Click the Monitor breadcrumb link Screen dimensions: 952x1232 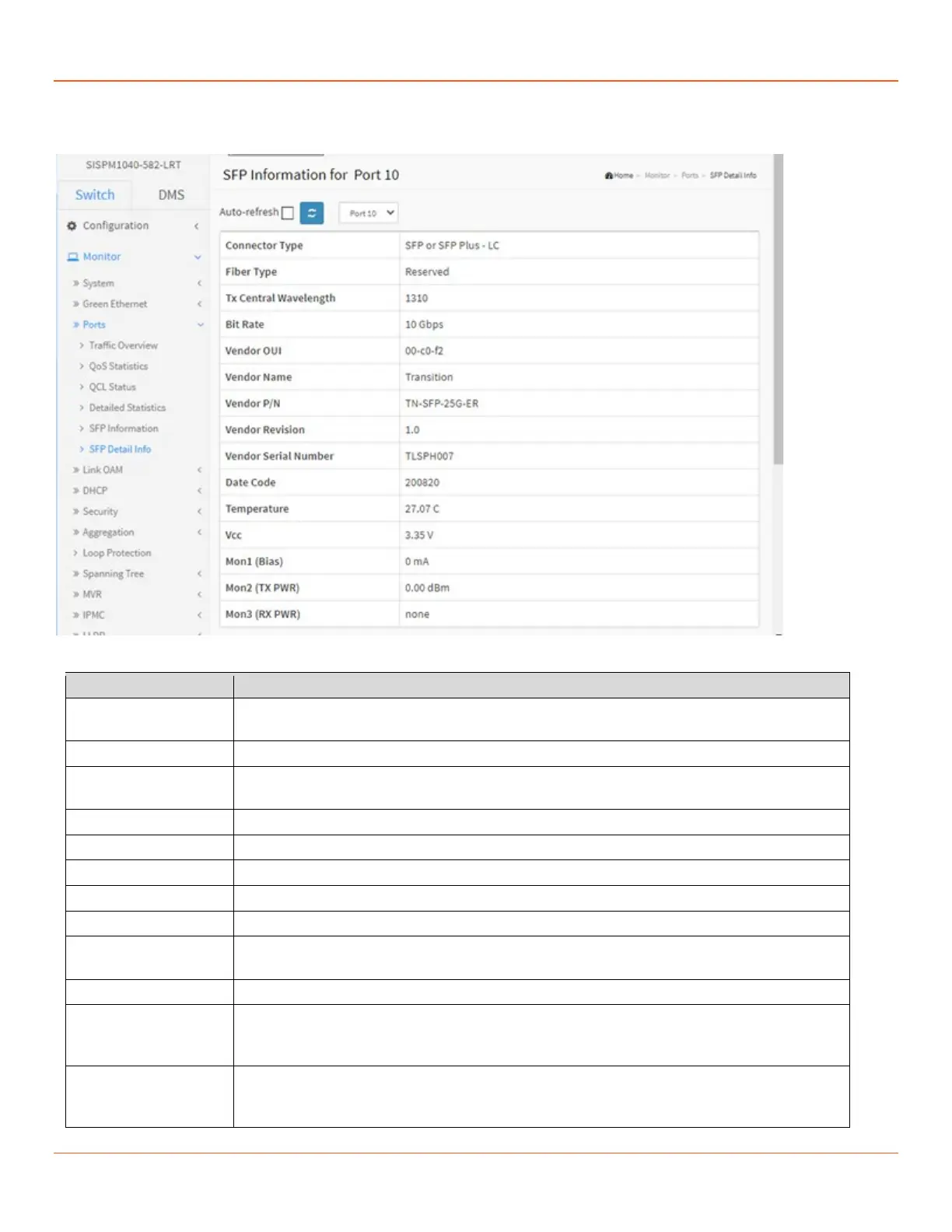click(657, 176)
